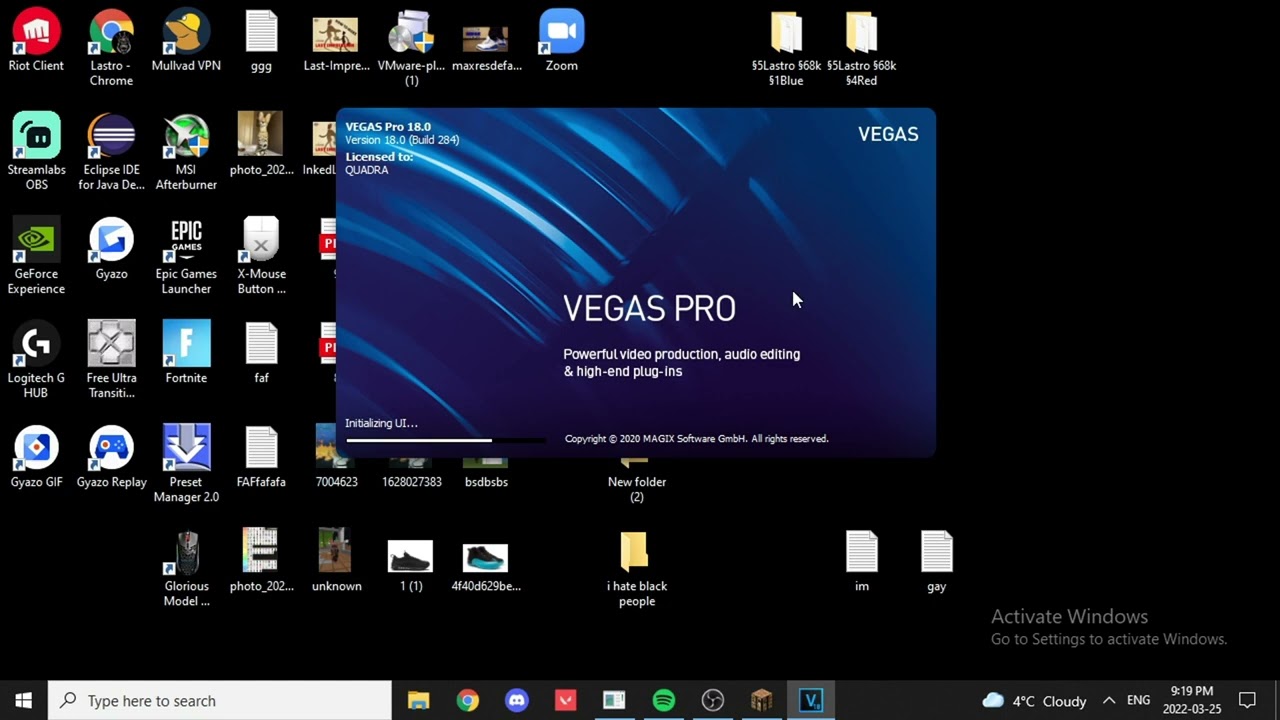Image resolution: width=1280 pixels, height=720 pixels.
Task: Open Valorant from the taskbar
Action: pyautogui.click(x=565, y=700)
